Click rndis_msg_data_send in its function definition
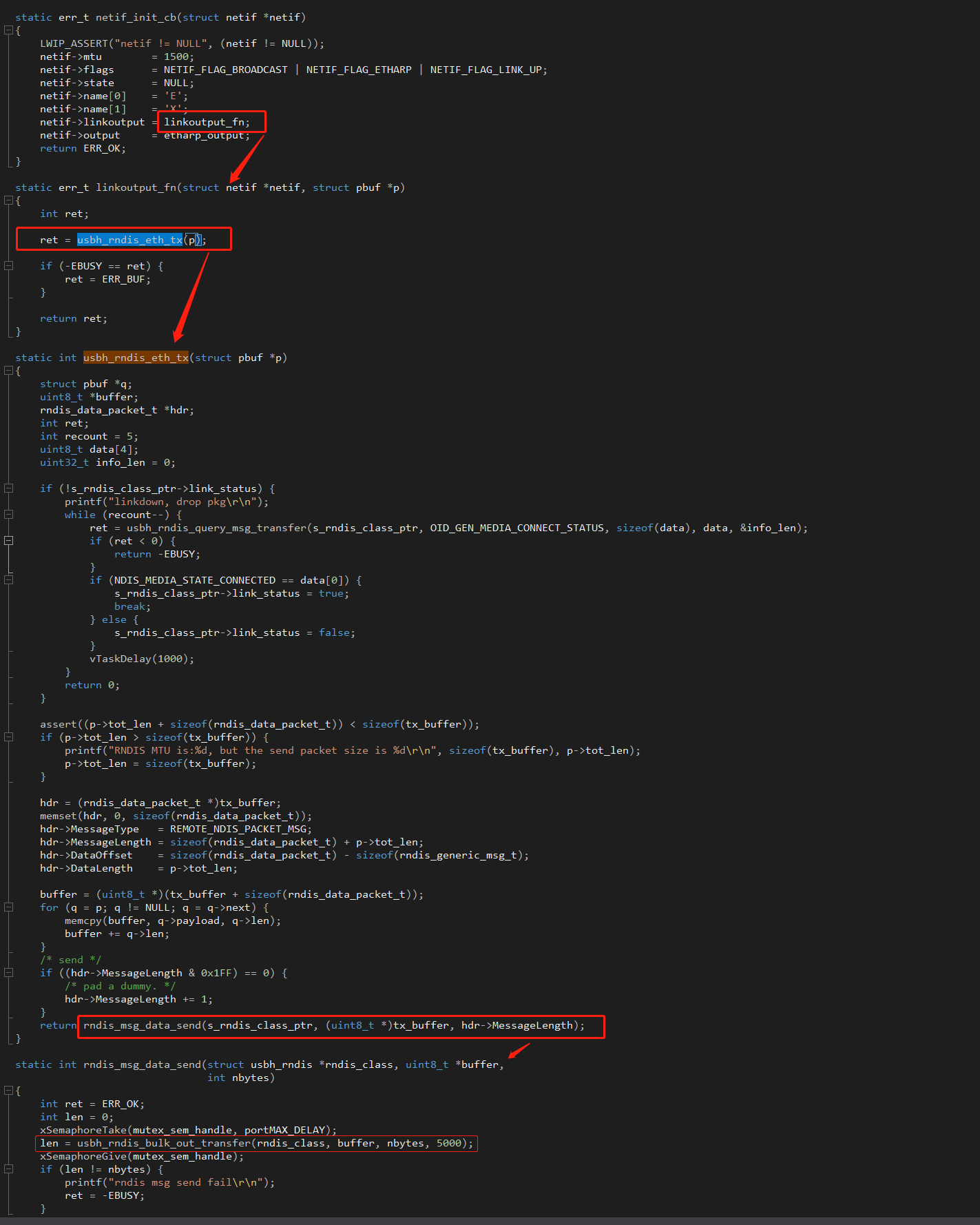The width and height of the screenshot is (980, 1225). (x=142, y=1064)
